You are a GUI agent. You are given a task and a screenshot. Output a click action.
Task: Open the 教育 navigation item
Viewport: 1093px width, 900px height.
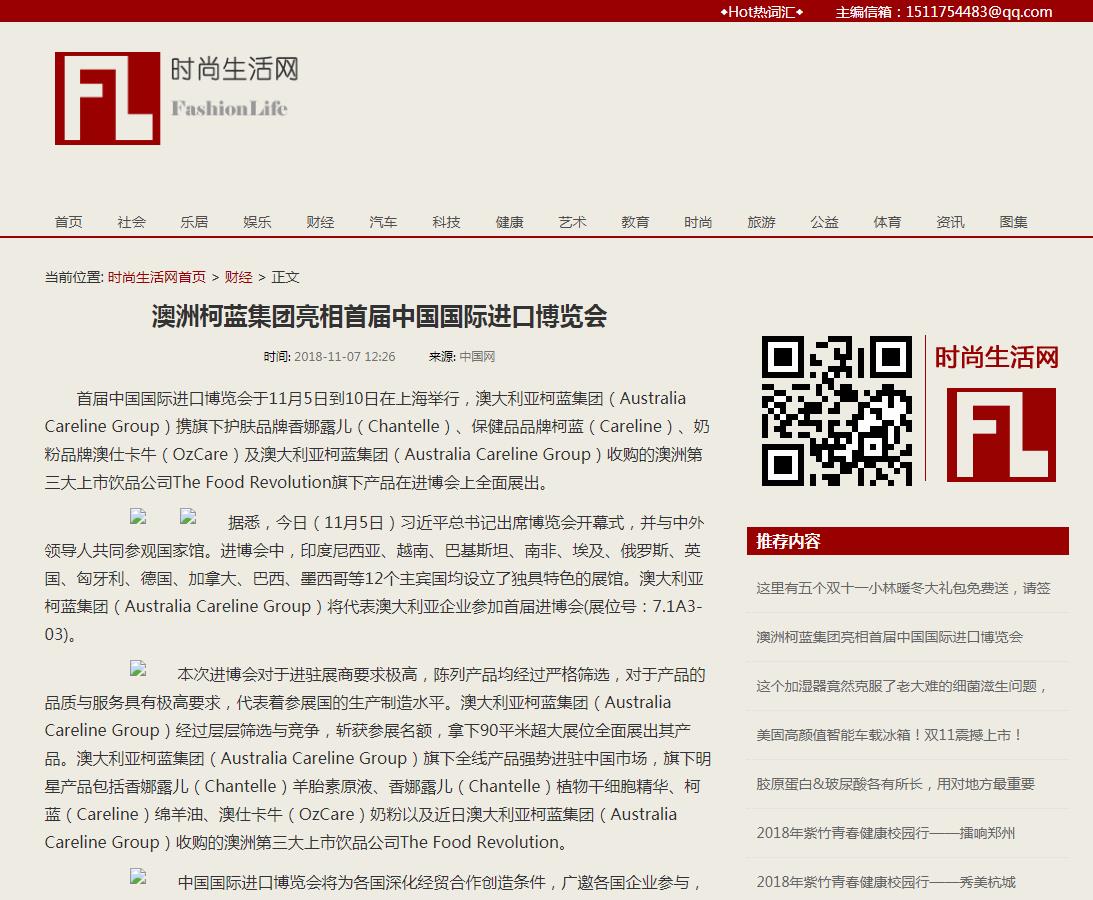[x=635, y=222]
